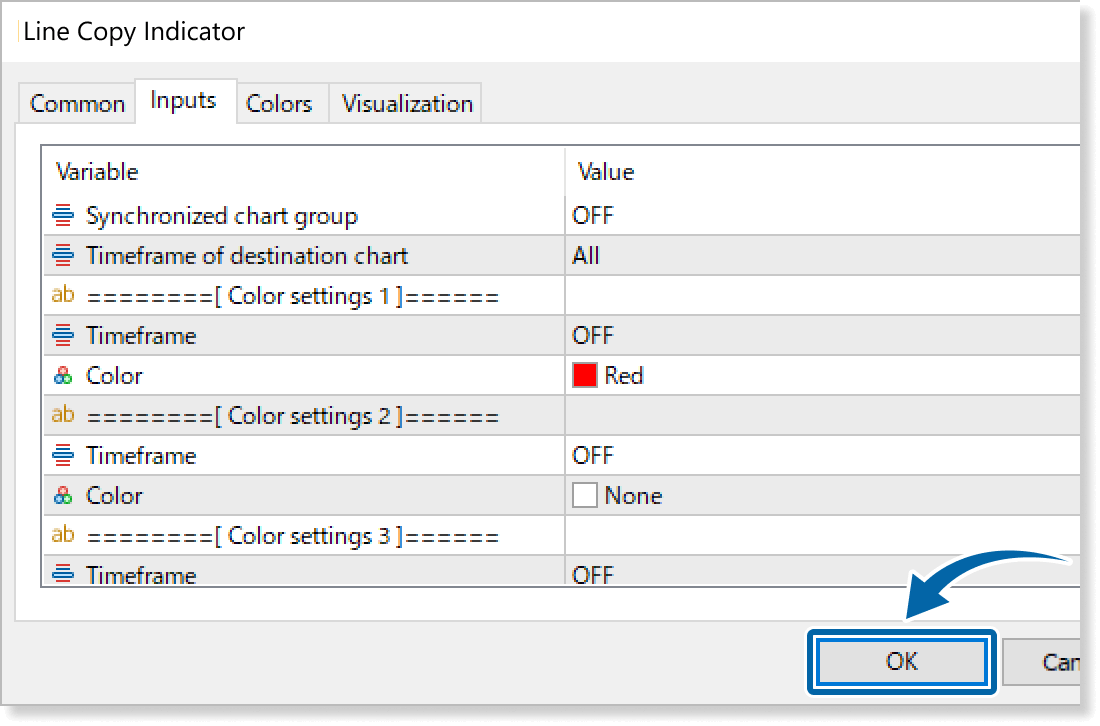This screenshot has width=1100, height=726.
Task: Click the palette icon beside the None color row
Action: [63, 496]
